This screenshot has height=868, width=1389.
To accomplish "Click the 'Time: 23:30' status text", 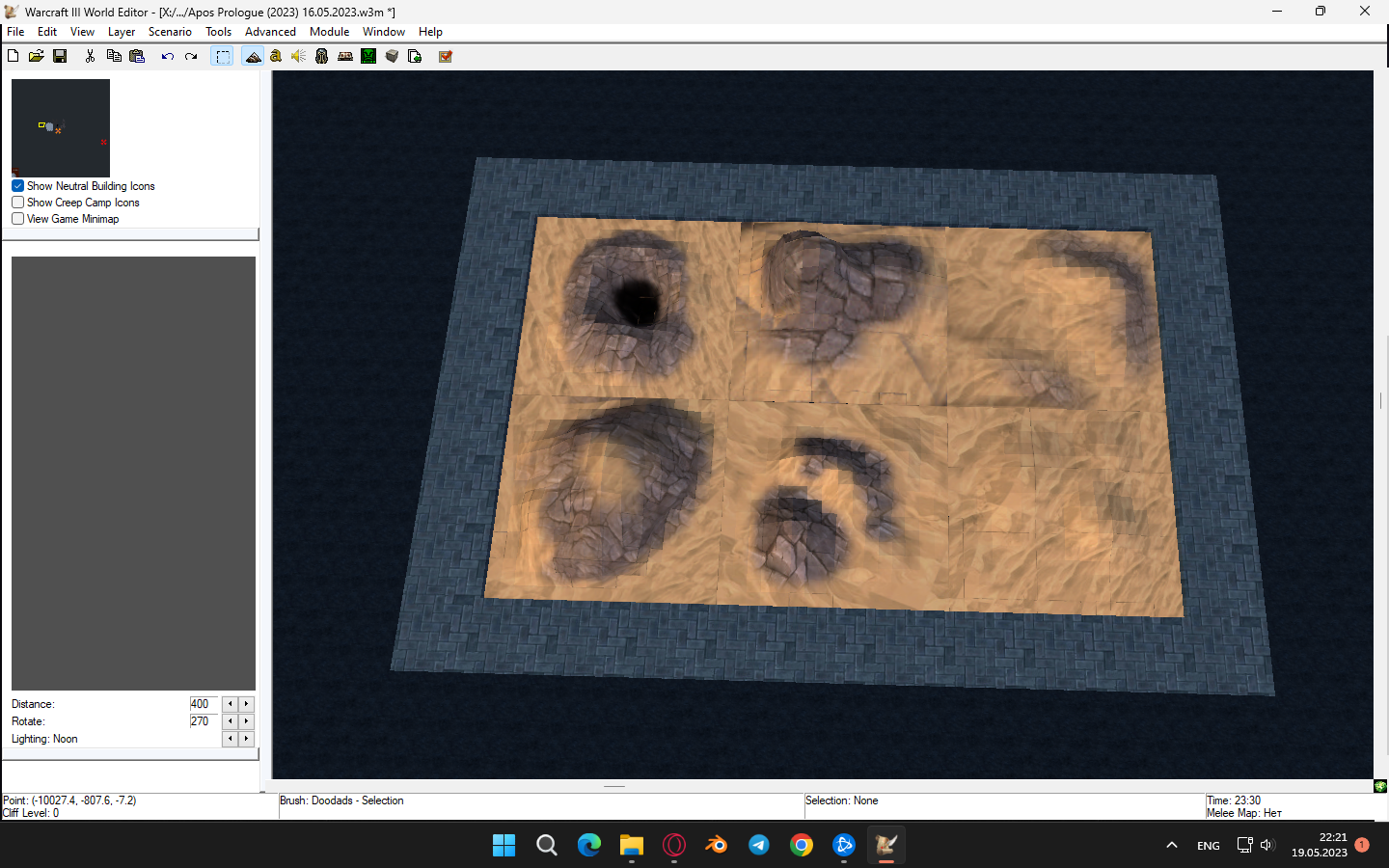I will (x=1234, y=800).
